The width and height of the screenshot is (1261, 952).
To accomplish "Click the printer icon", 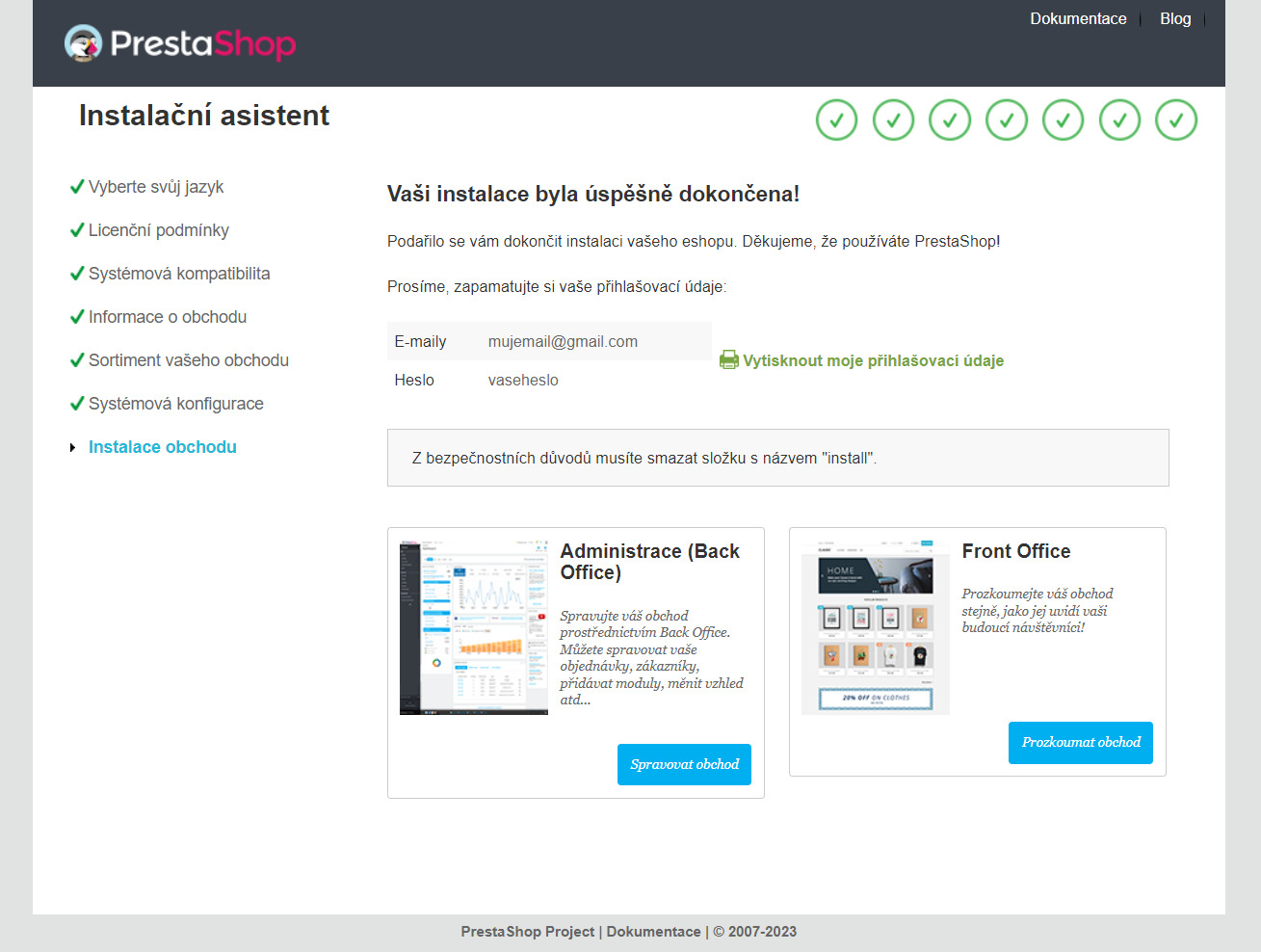I will coord(729,360).
